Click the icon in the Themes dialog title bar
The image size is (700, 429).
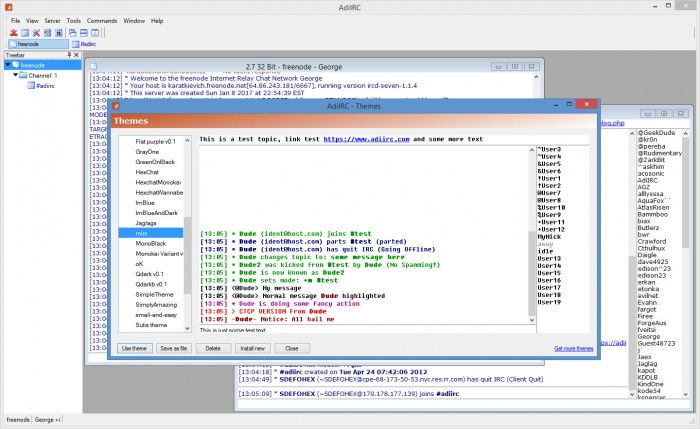point(116,106)
